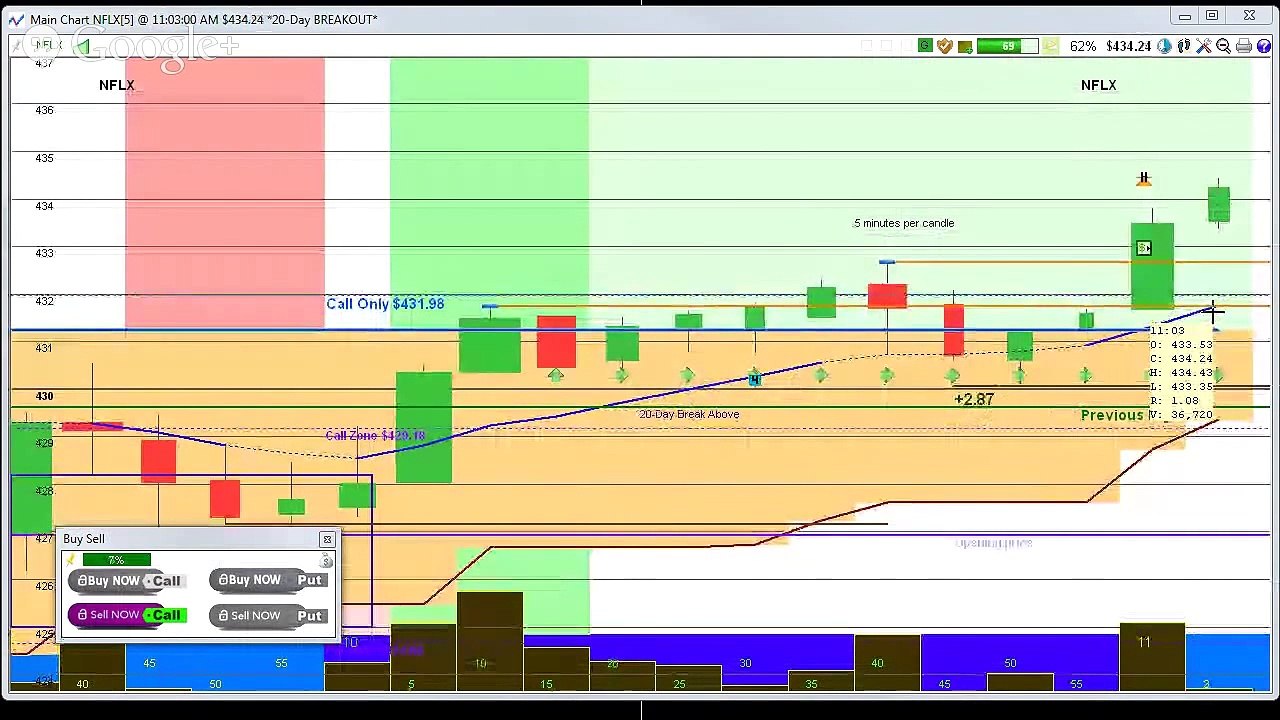
Task: Click the +2.87 profit label
Action: [x=974, y=399]
